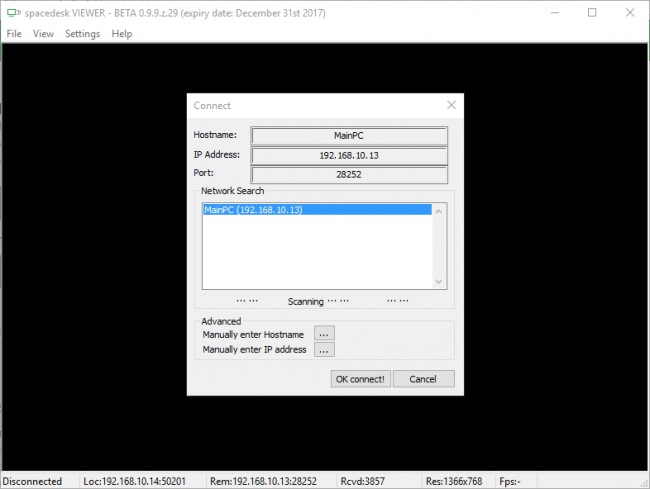Close the spacedesk VIEWER window
Screen dimensions: 650x489
click(630, 13)
